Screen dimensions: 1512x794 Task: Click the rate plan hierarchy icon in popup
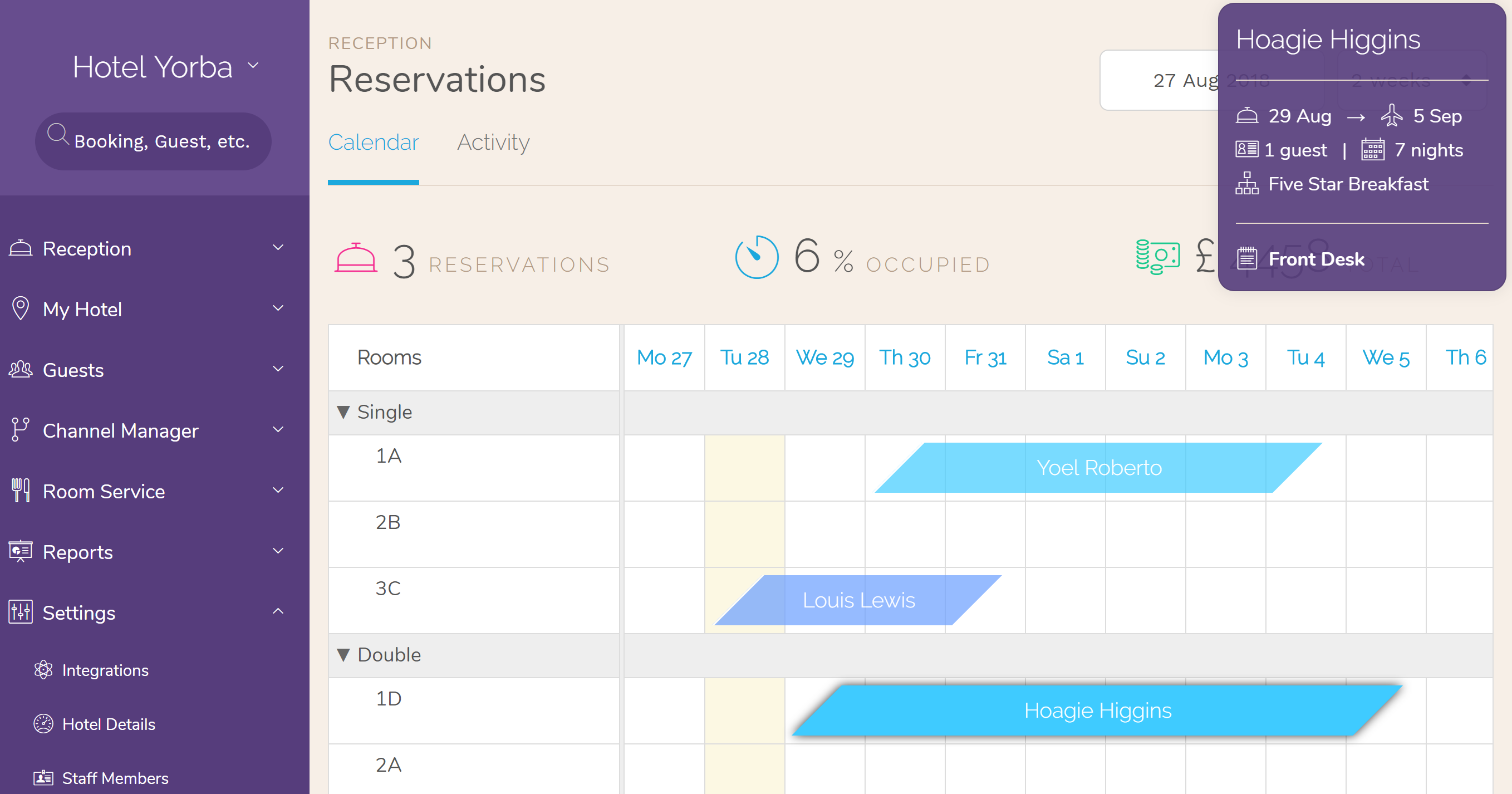pyautogui.click(x=1246, y=183)
